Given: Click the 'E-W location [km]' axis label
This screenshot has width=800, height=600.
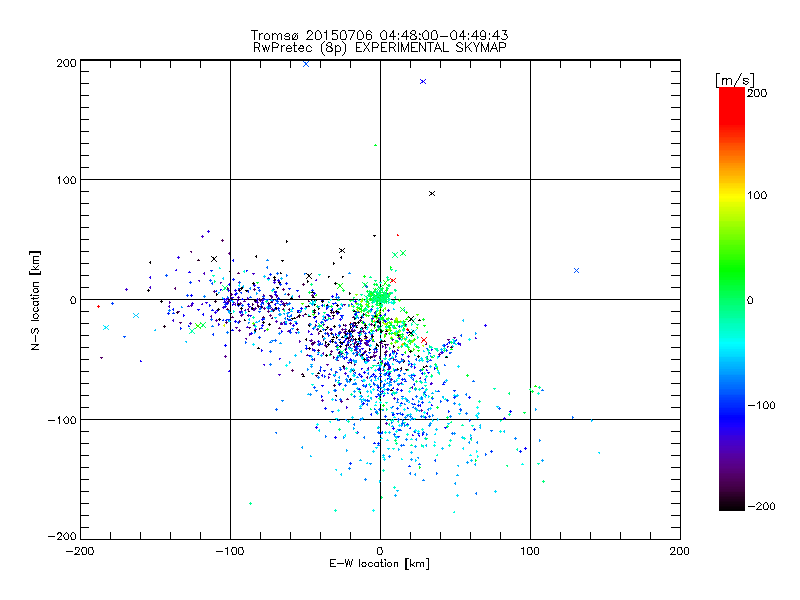Looking at the screenshot, I should tap(379, 564).
